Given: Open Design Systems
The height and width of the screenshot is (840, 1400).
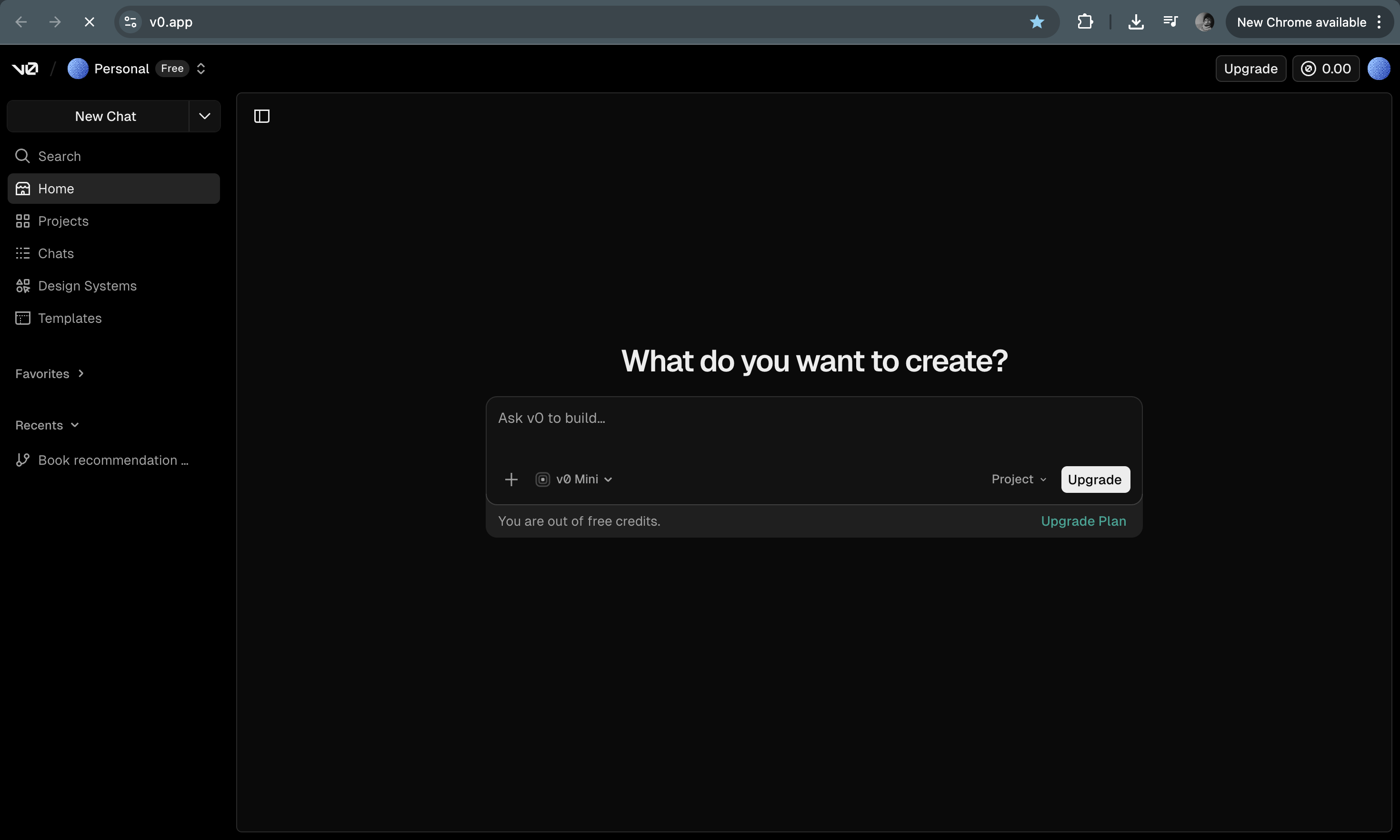Looking at the screenshot, I should coord(87,286).
